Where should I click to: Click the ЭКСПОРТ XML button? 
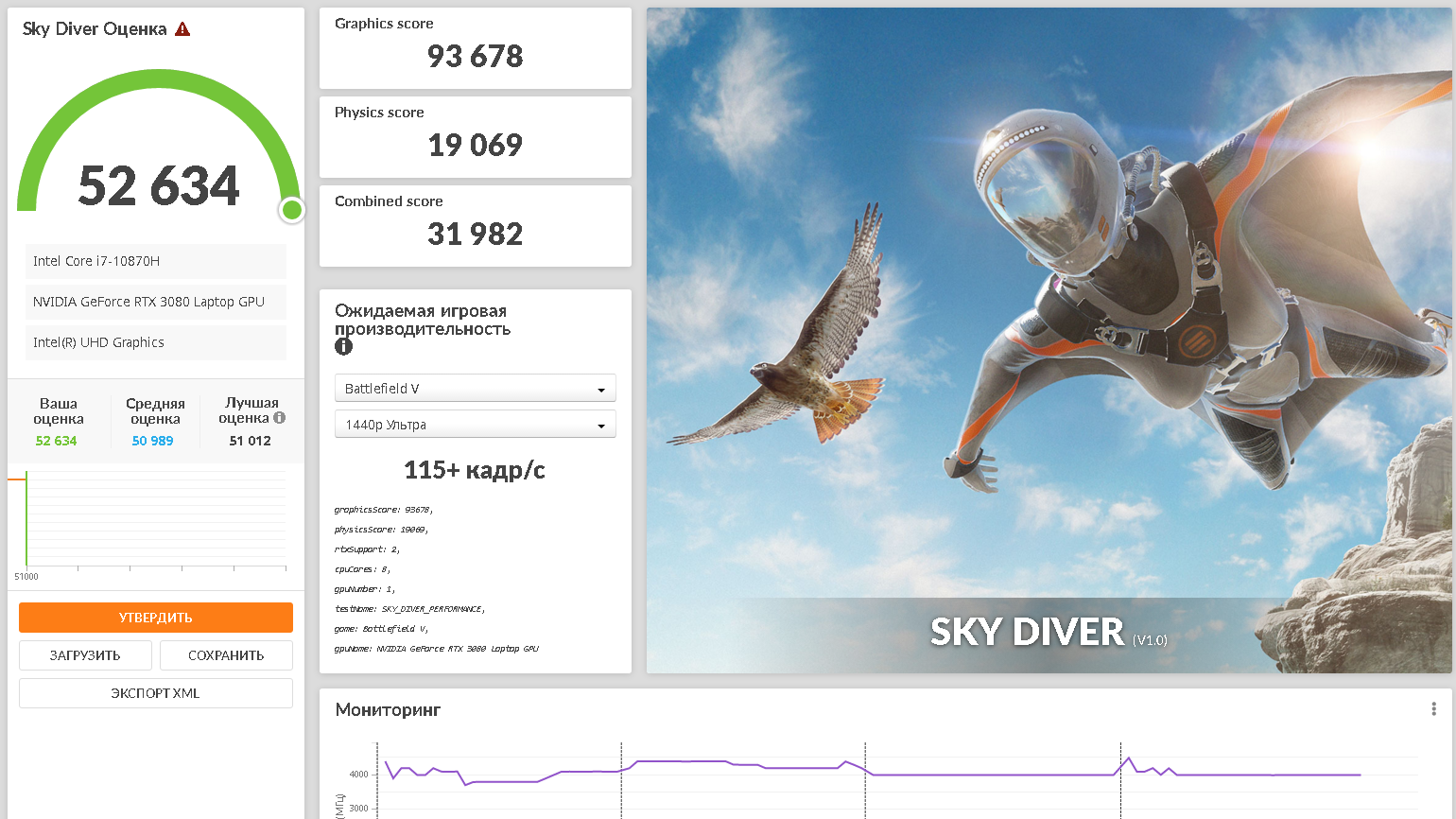(x=156, y=693)
